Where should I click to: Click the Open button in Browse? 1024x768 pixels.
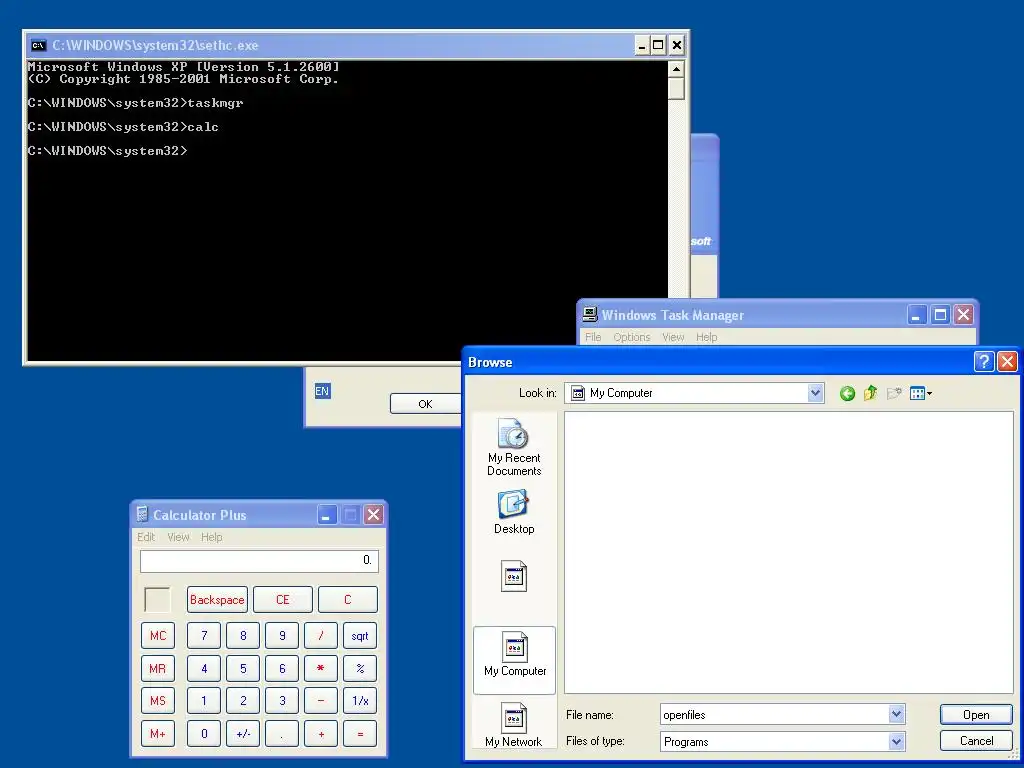[976, 714]
